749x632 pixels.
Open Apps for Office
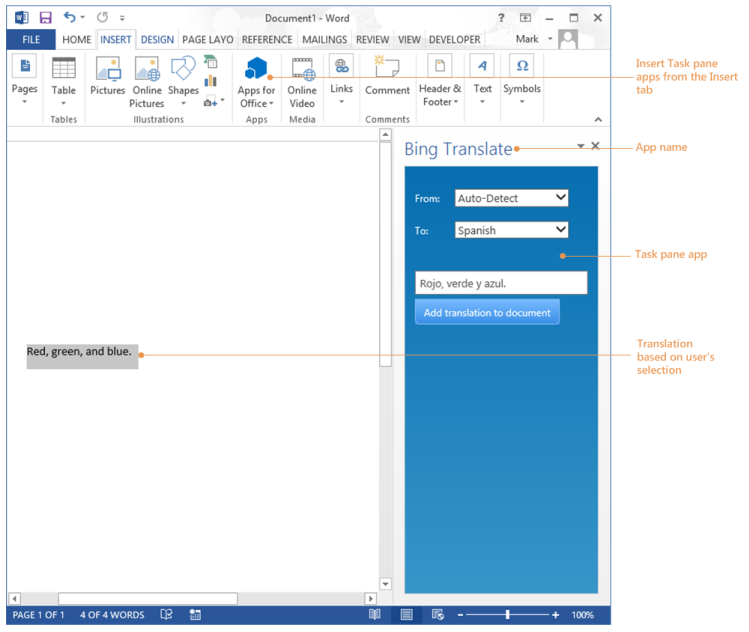tap(256, 82)
